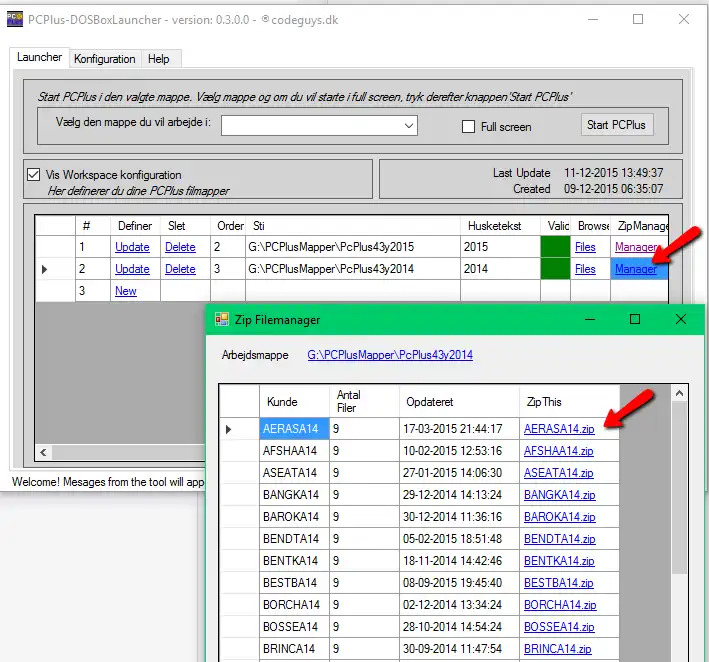
Task: Click vertical scrollbar thumb in Zip Filemanager
Action: [x=679, y=488]
